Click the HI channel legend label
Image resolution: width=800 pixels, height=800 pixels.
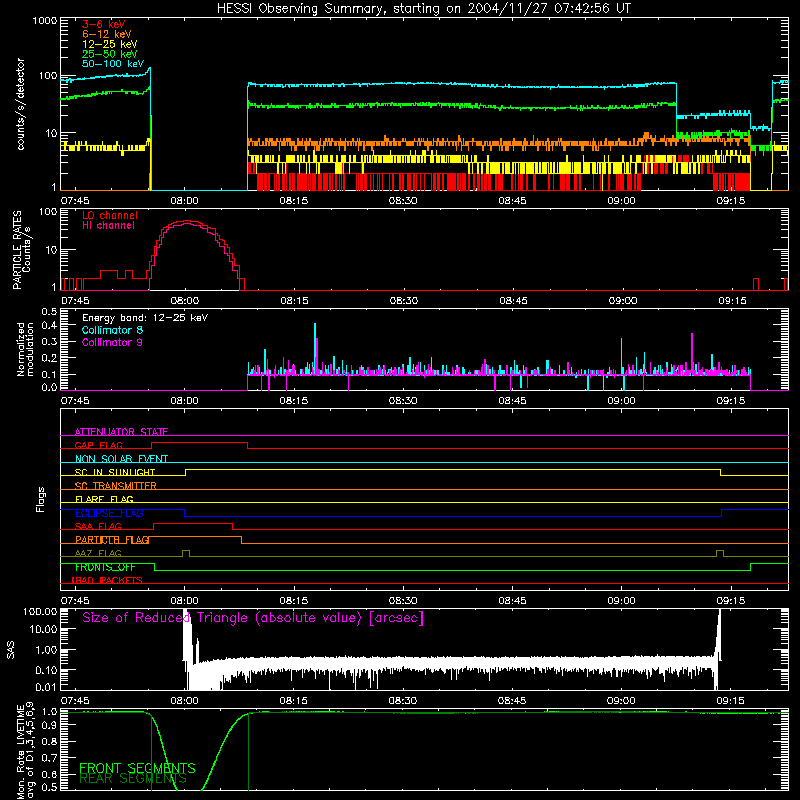click(x=108, y=225)
